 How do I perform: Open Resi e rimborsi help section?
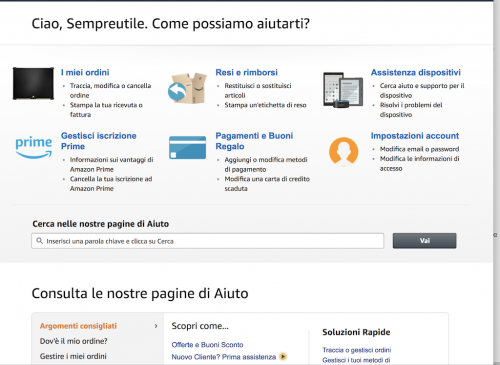pyautogui.click(x=246, y=72)
